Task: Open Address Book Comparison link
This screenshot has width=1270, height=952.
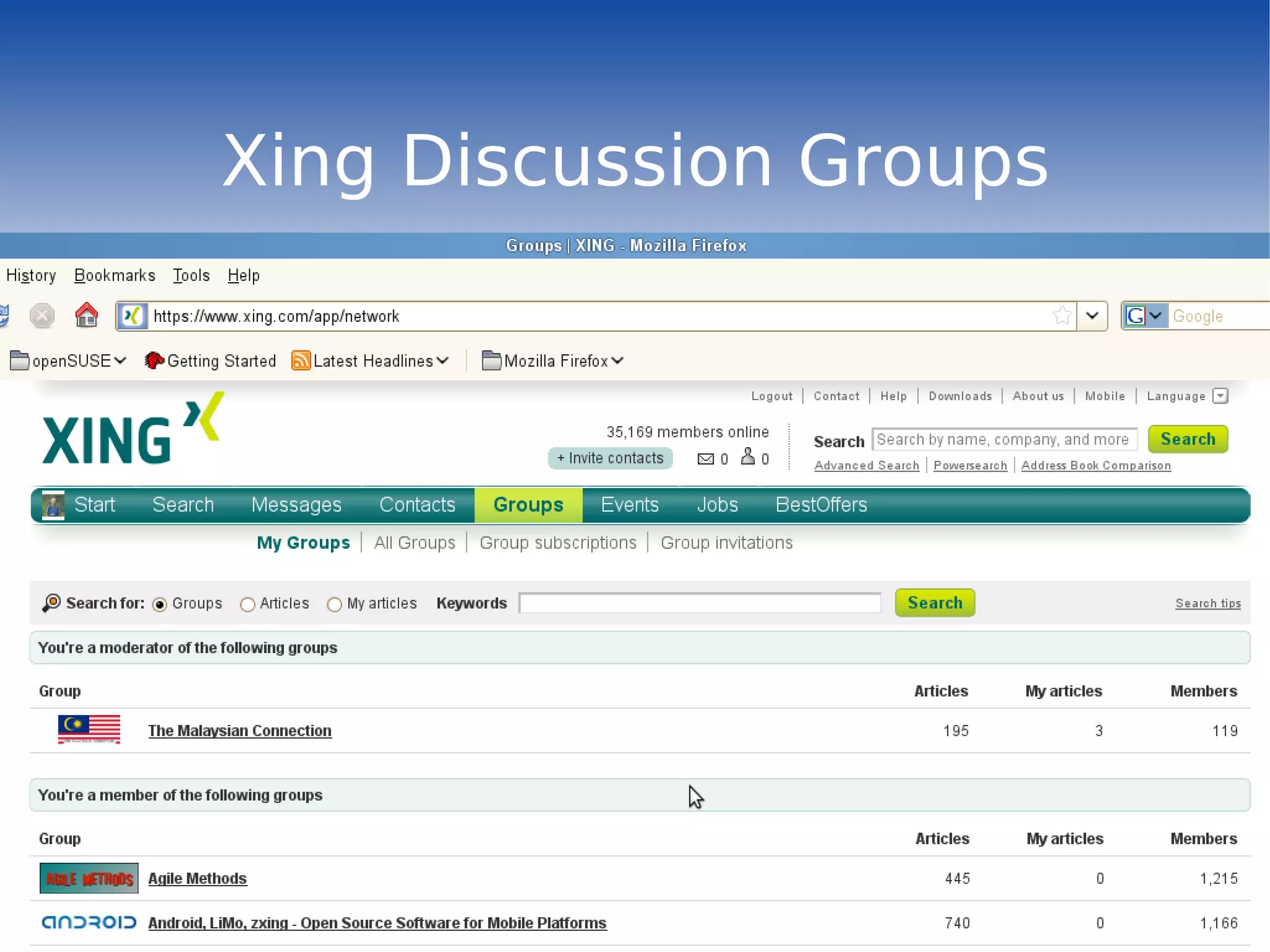Action: click(x=1096, y=466)
